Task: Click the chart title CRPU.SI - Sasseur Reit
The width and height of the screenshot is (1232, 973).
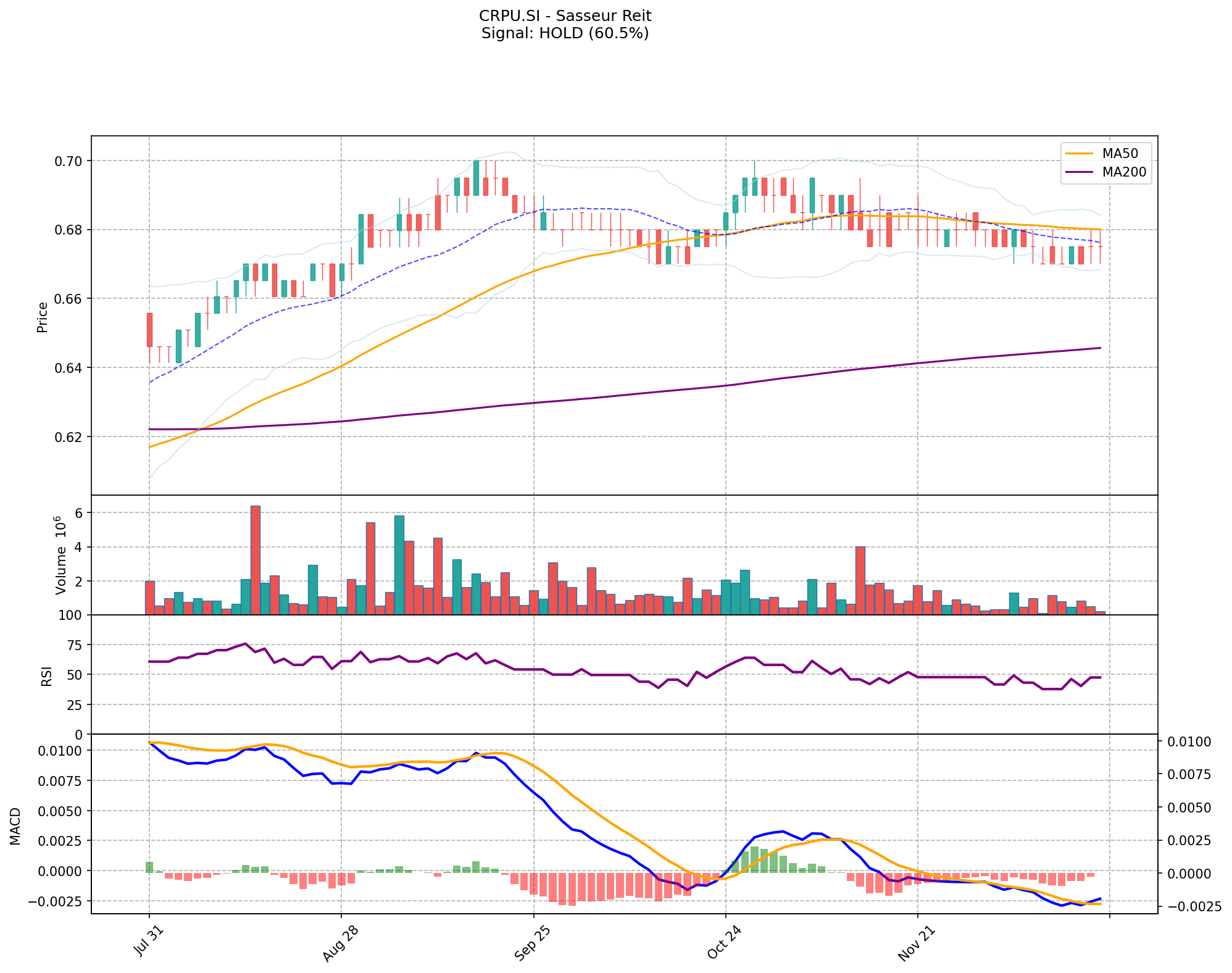Action: click(565, 15)
